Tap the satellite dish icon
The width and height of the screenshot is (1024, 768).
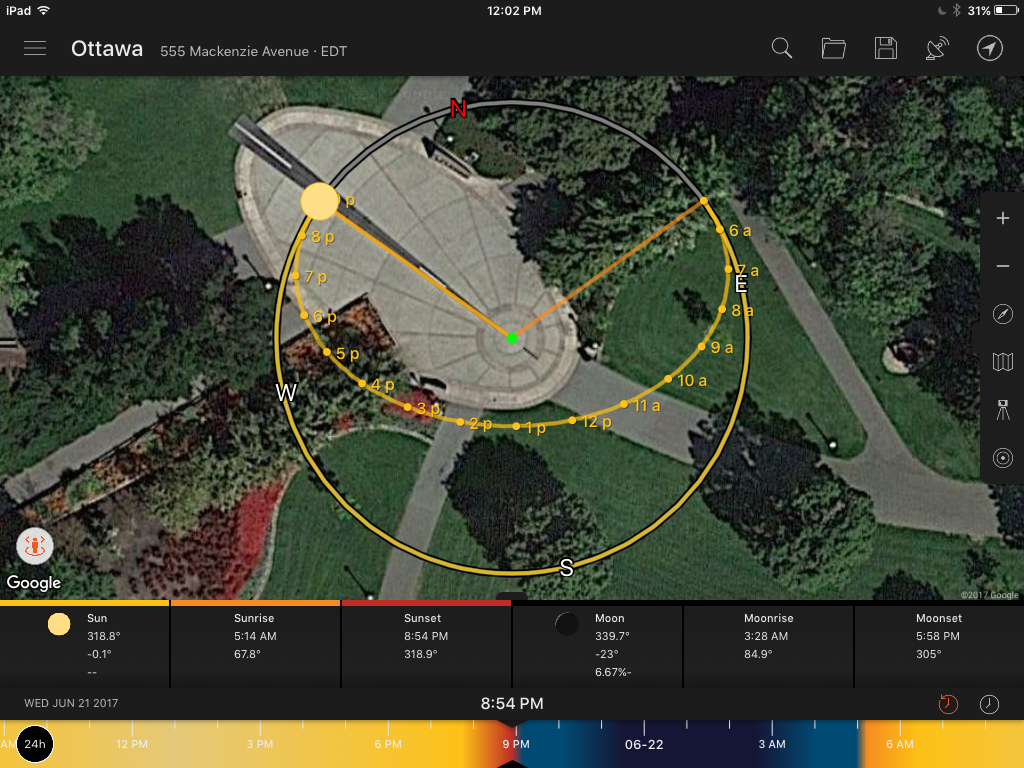[x=937, y=49]
